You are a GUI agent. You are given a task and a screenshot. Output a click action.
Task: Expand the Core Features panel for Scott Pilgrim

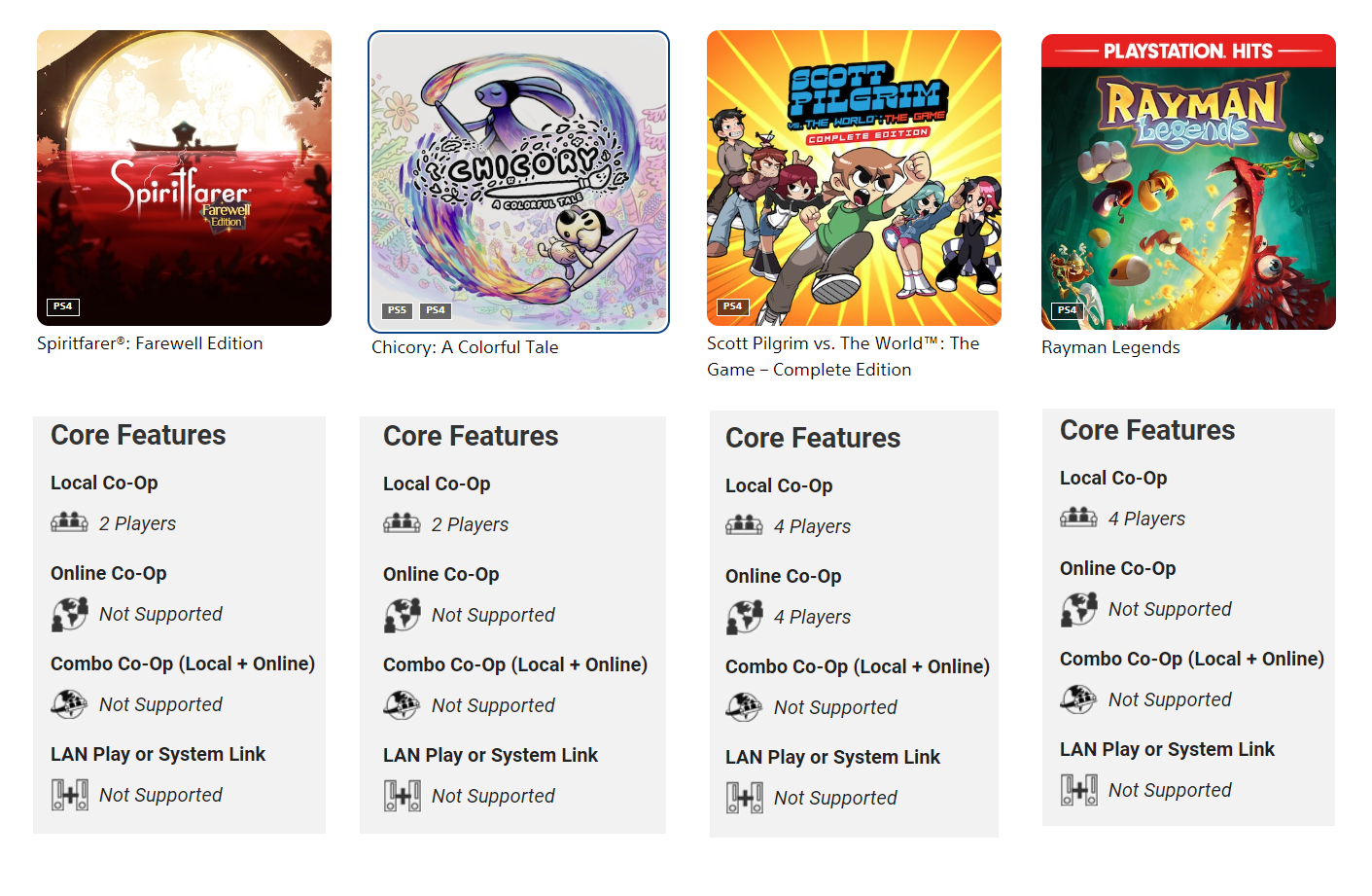click(812, 438)
